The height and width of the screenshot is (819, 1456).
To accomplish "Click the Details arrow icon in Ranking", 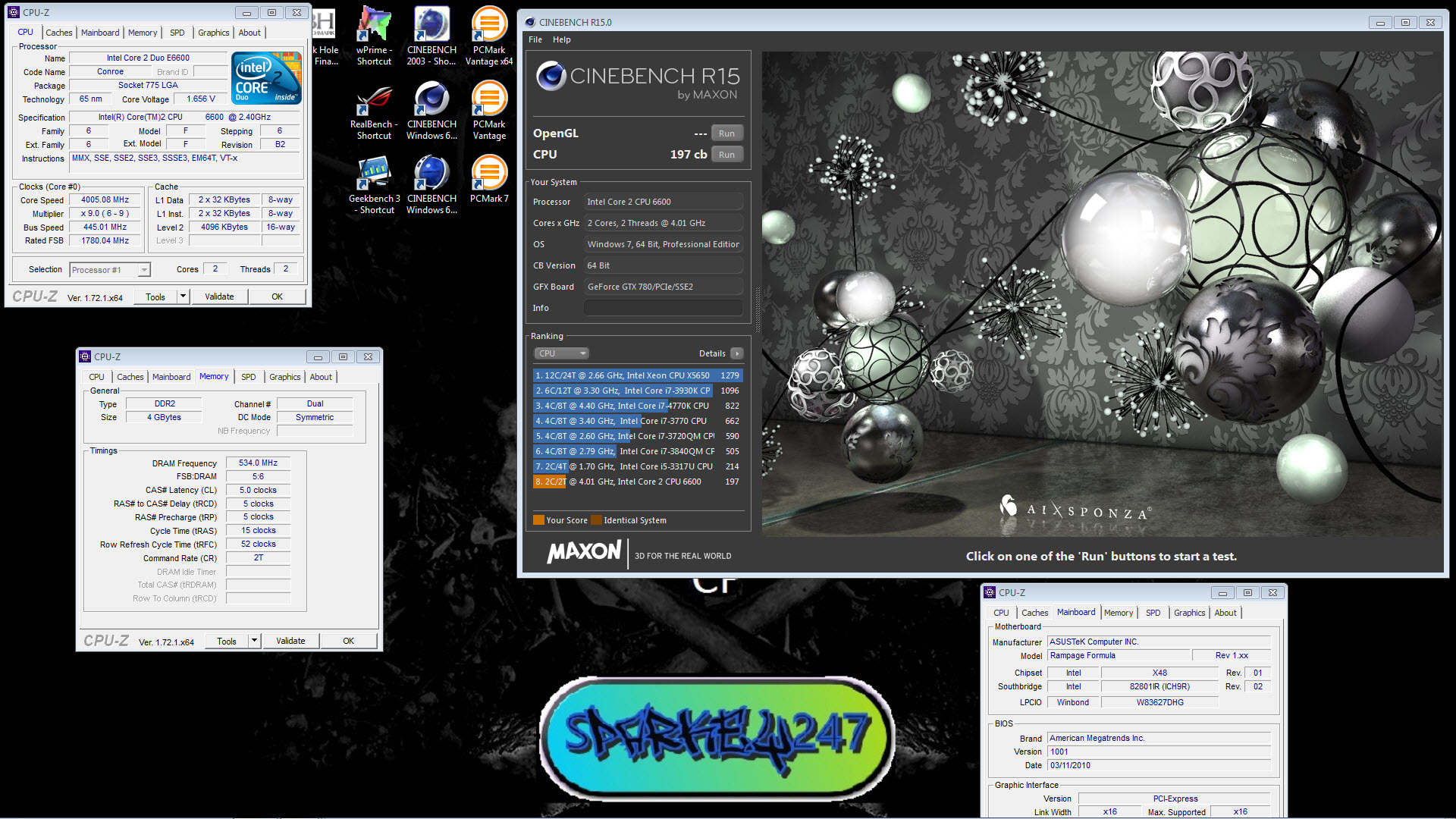I will pos(736,353).
